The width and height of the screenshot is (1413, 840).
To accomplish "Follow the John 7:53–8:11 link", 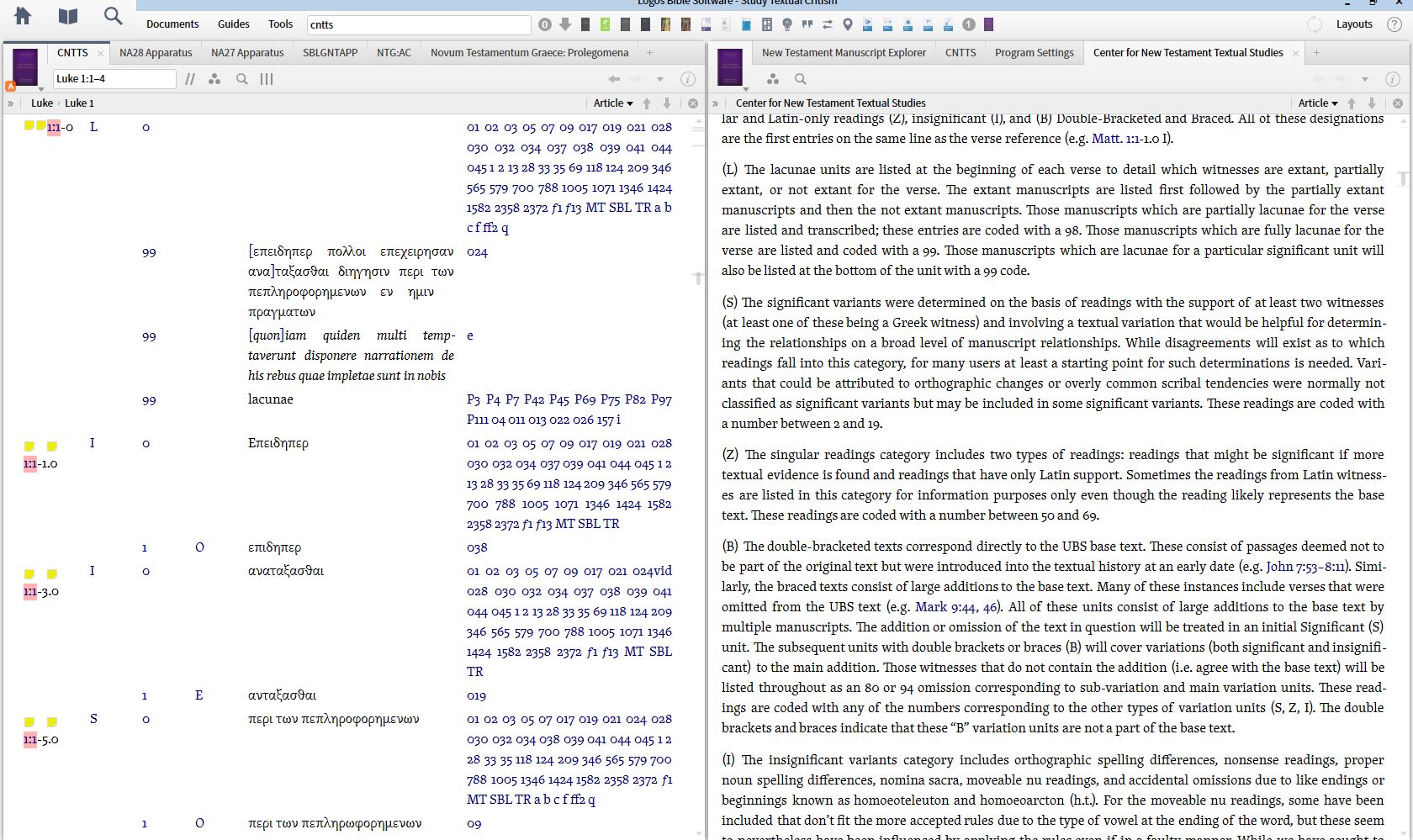I will (x=1305, y=567).
